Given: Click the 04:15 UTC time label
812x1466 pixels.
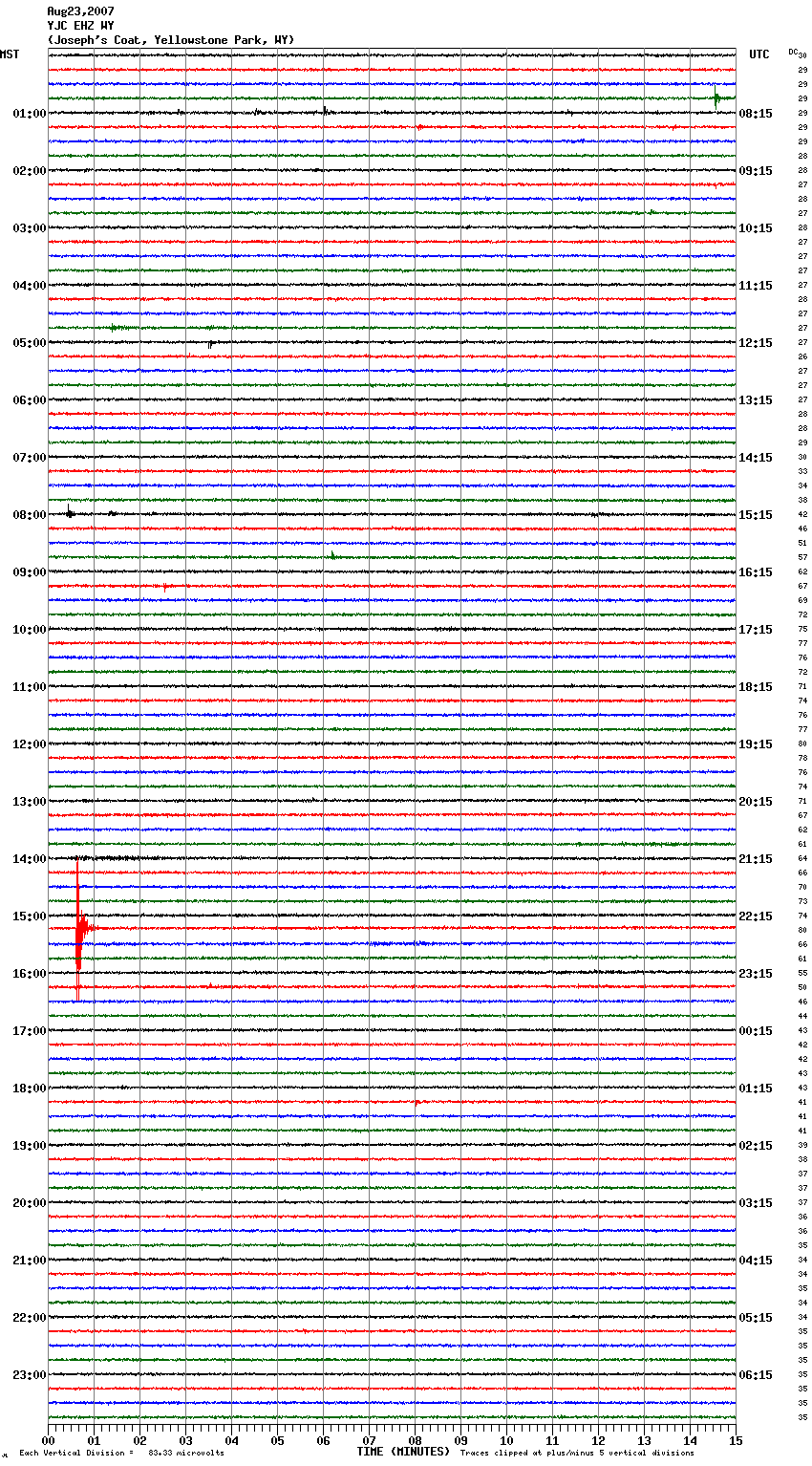Looking at the screenshot, I should [756, 1261].
